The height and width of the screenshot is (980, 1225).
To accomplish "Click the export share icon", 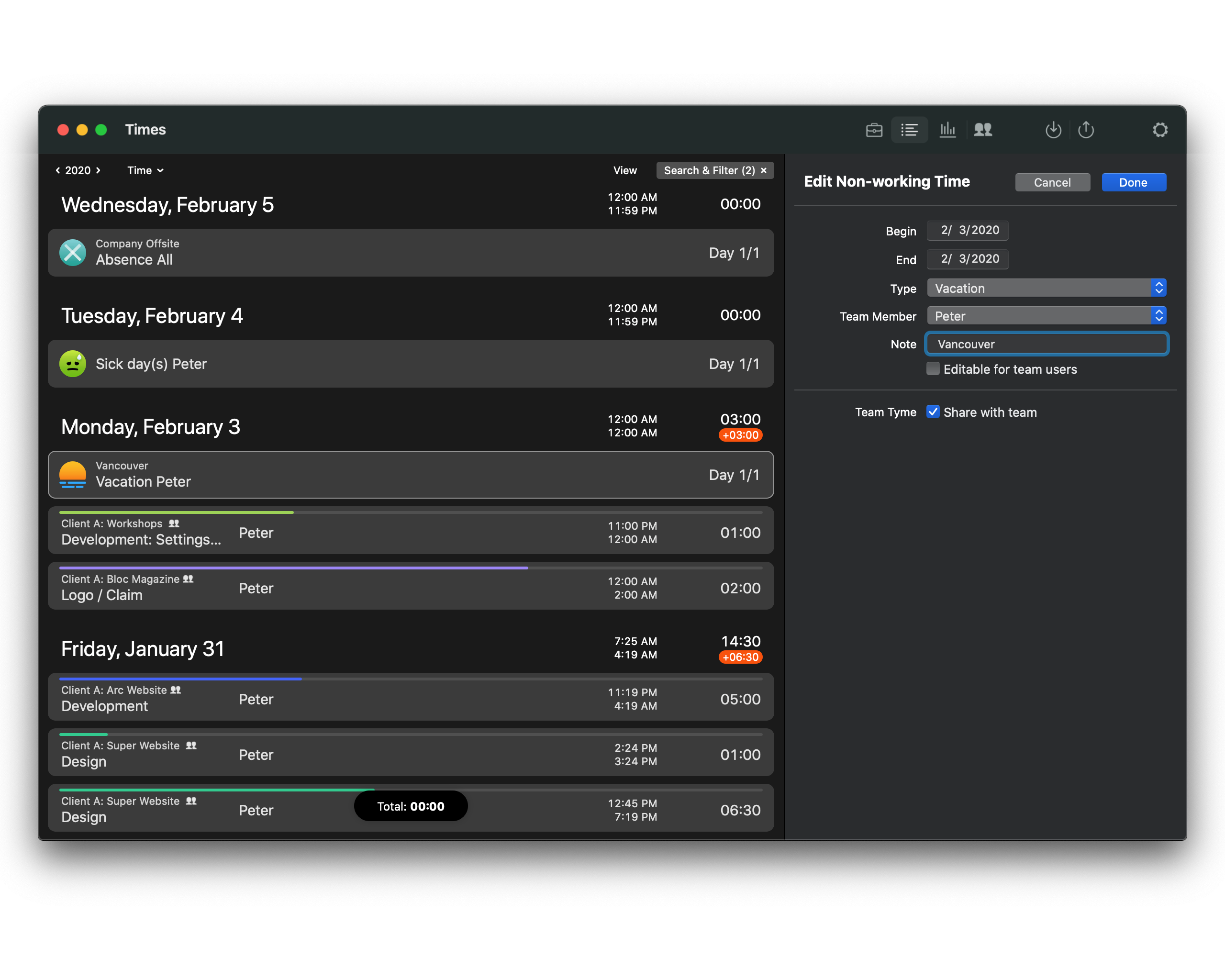I will pos(1086,130).
